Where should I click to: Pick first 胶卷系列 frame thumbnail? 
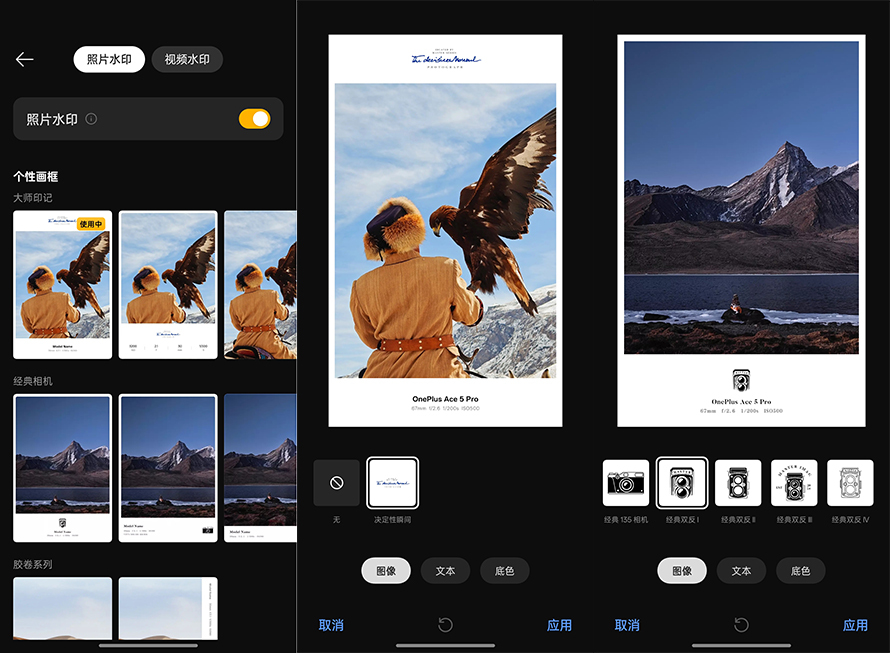(x=62, y=608)
